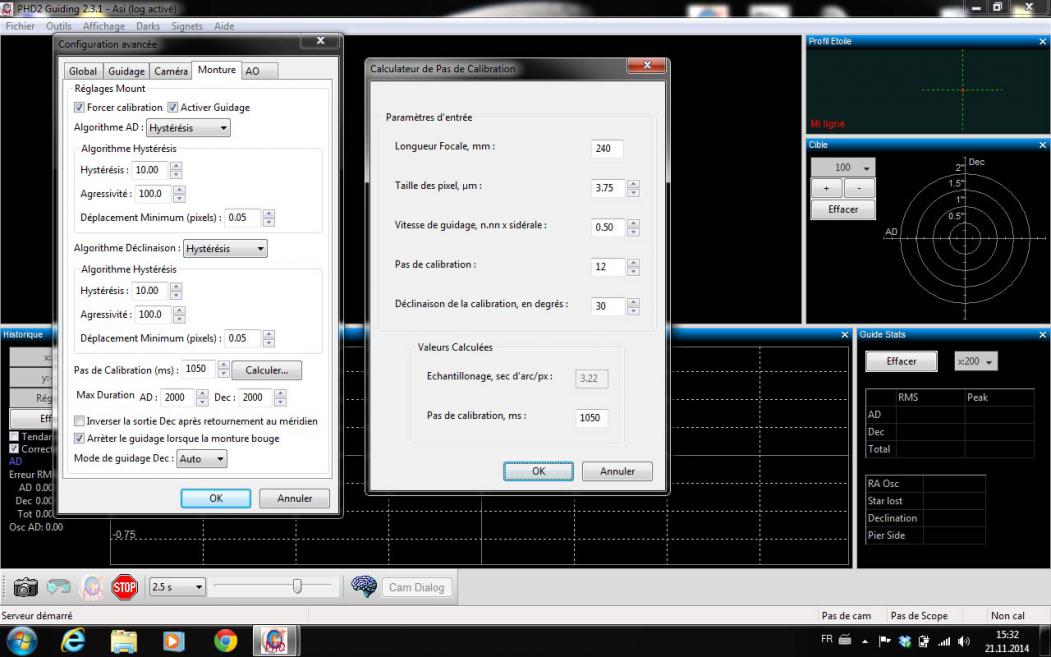
Task: Close the Profil Etoile panel
Action: [1042, 42]
